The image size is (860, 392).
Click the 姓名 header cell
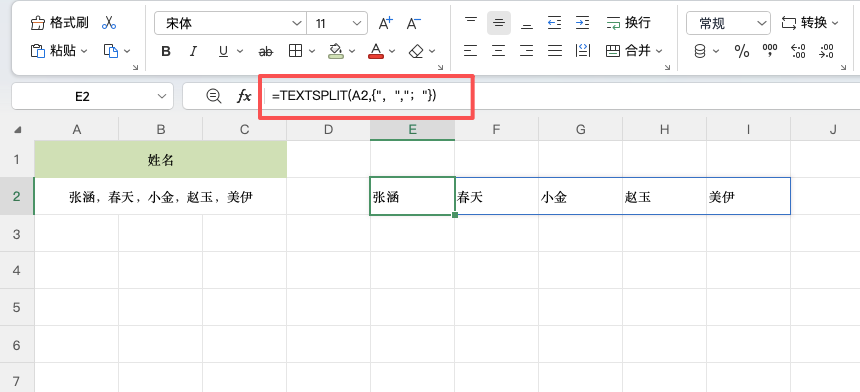coord(160,160)
